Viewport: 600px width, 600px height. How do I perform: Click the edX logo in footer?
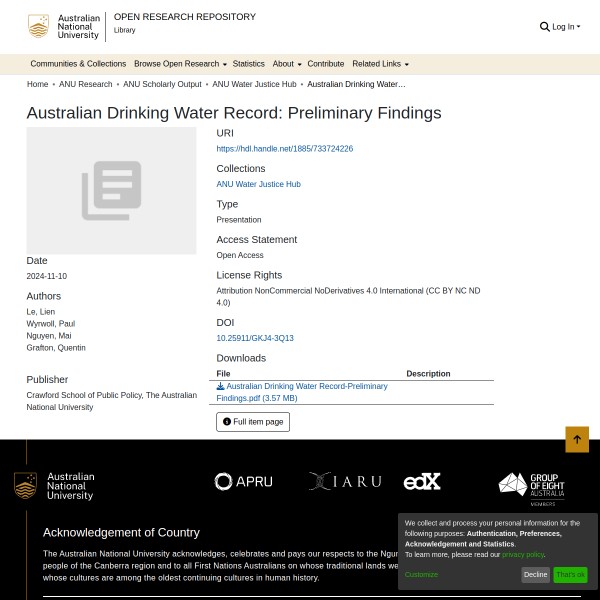(422, 482)
